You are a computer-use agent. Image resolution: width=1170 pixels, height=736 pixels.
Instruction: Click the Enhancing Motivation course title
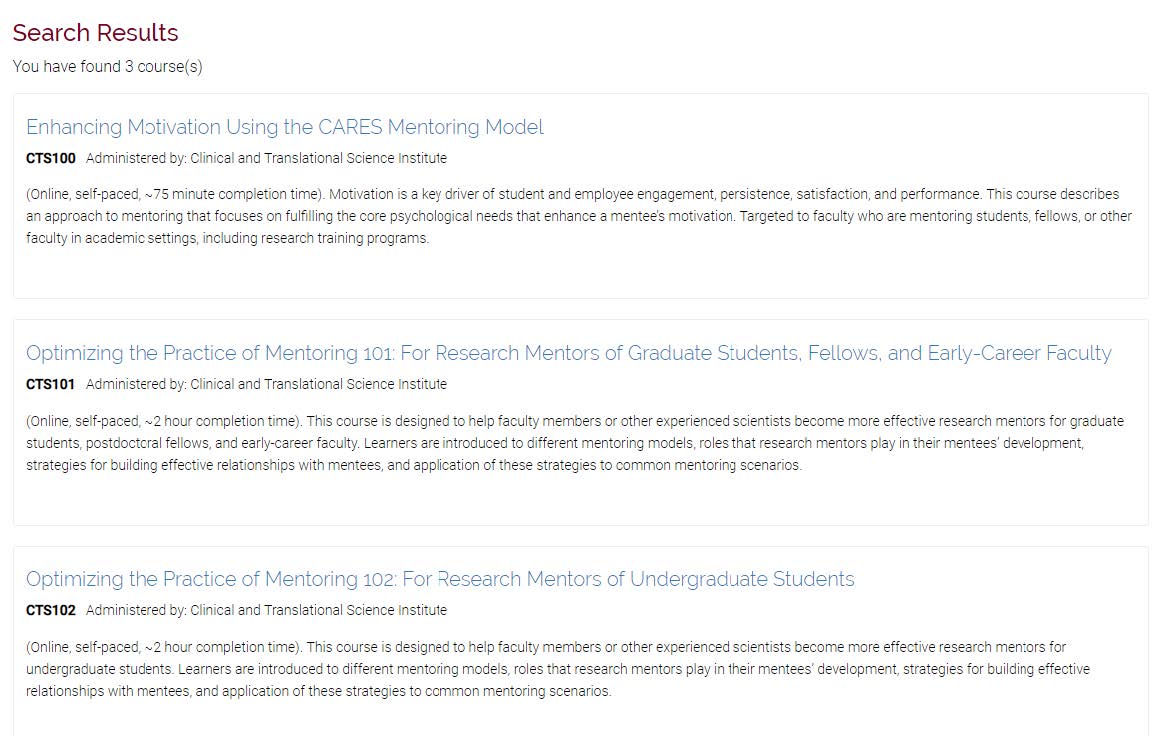[x=285, y=127]
